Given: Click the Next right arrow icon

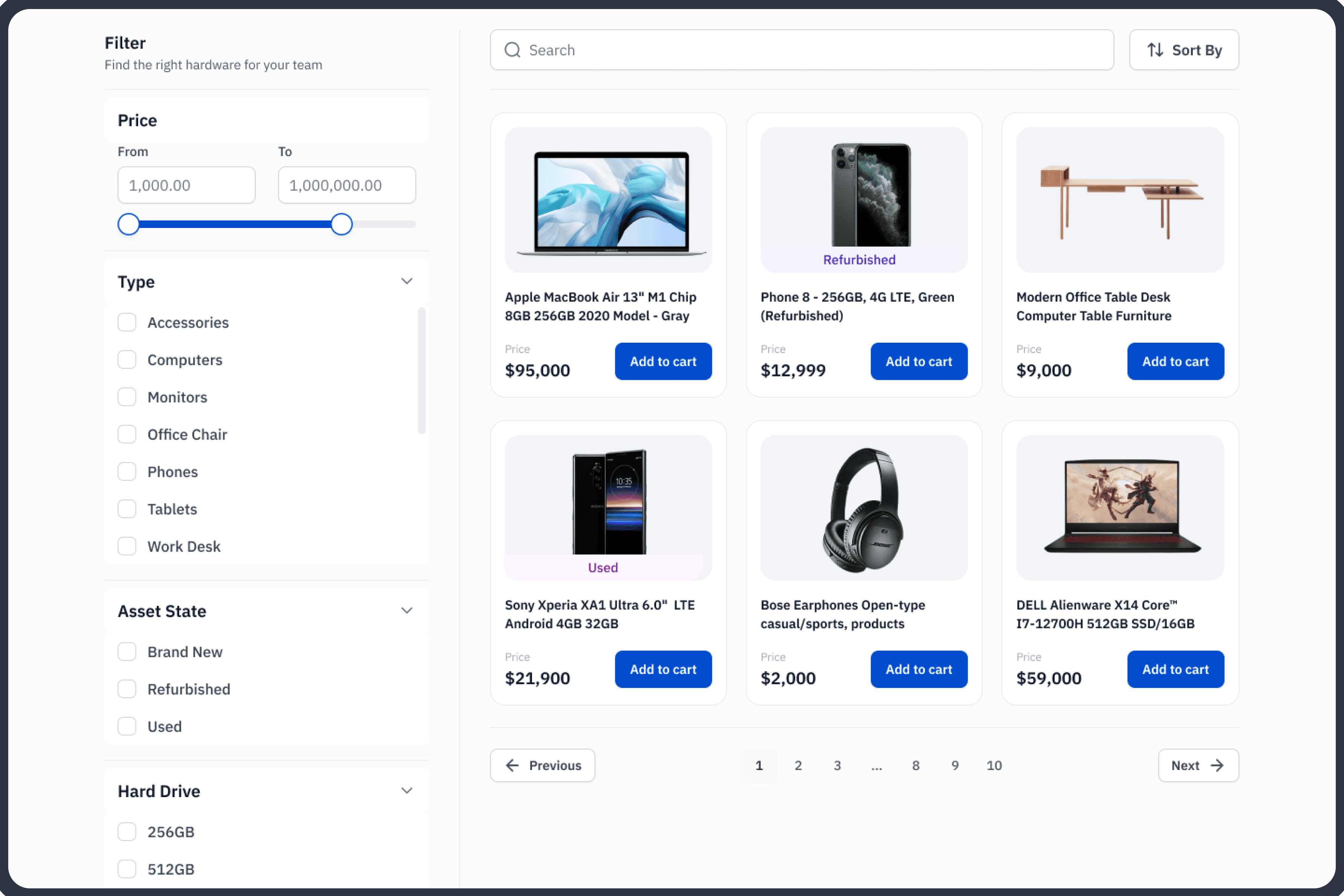Looking at the screenshot, I should click(1217, 765).
